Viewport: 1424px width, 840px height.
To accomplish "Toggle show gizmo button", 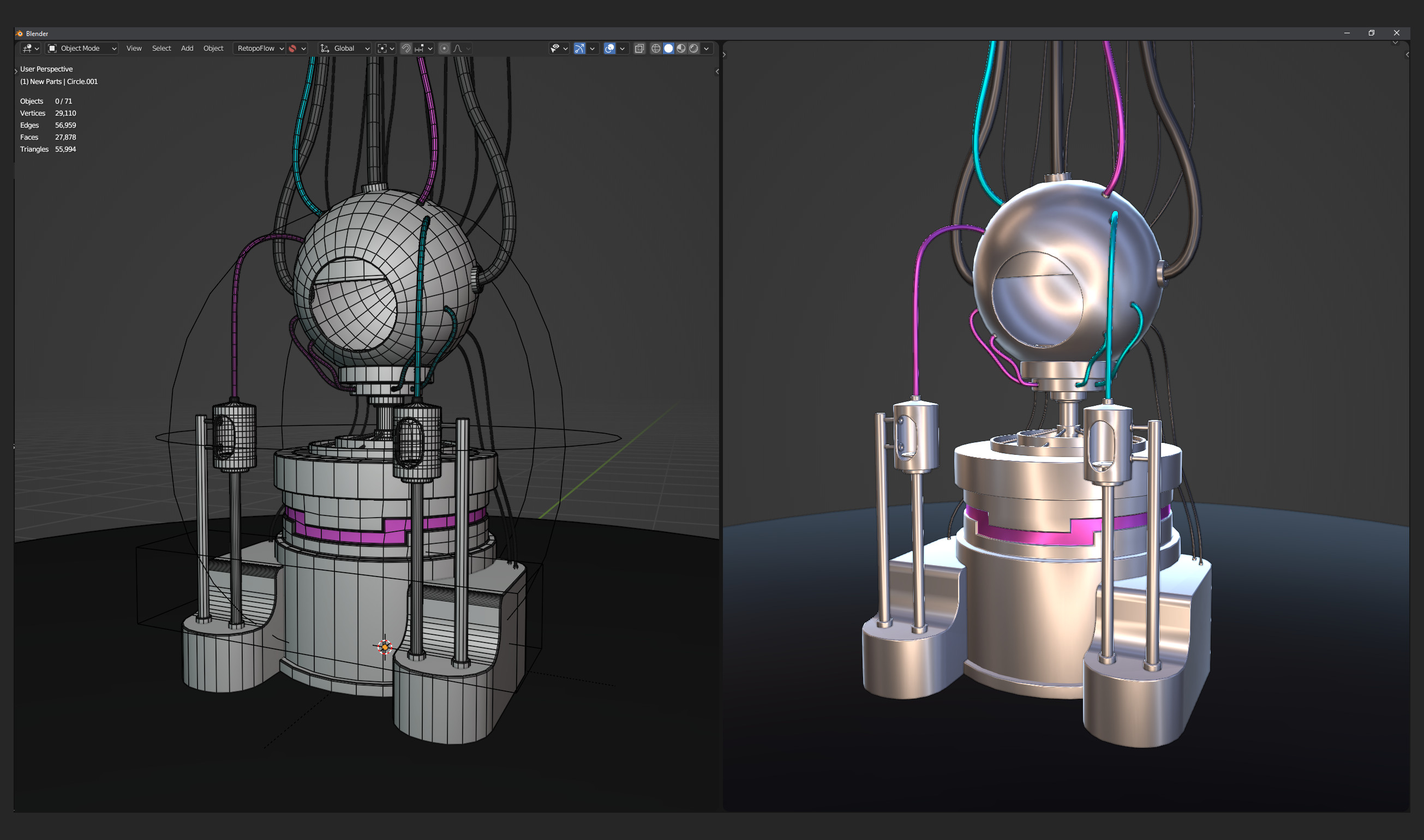I will point(579,49).
